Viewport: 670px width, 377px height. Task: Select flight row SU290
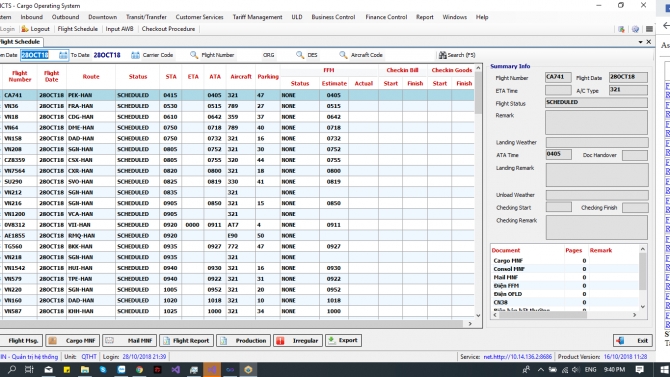pos(237,182)
